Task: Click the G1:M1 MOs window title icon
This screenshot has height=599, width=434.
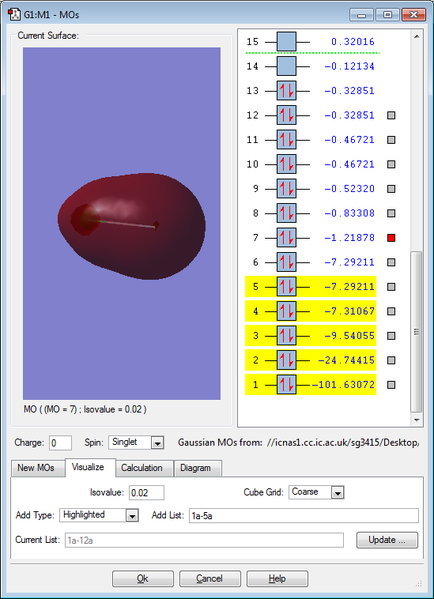Action: [14, 15]
